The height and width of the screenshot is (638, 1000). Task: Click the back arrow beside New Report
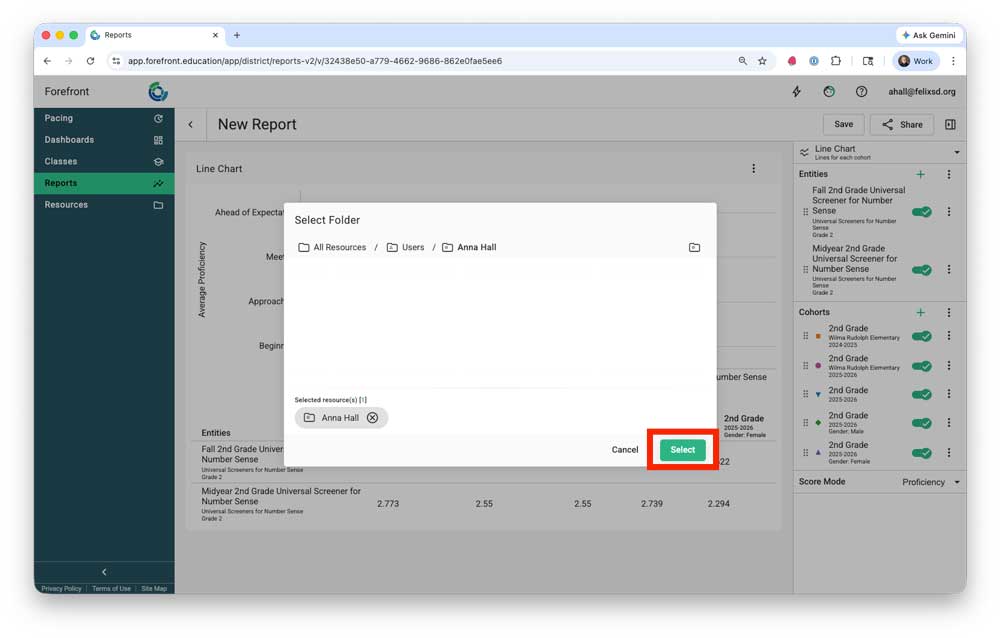191,125
